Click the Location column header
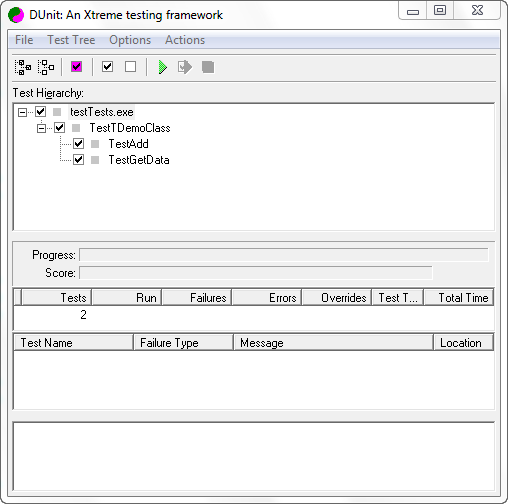This screenshot has height=504, width=508. (463, 343)
